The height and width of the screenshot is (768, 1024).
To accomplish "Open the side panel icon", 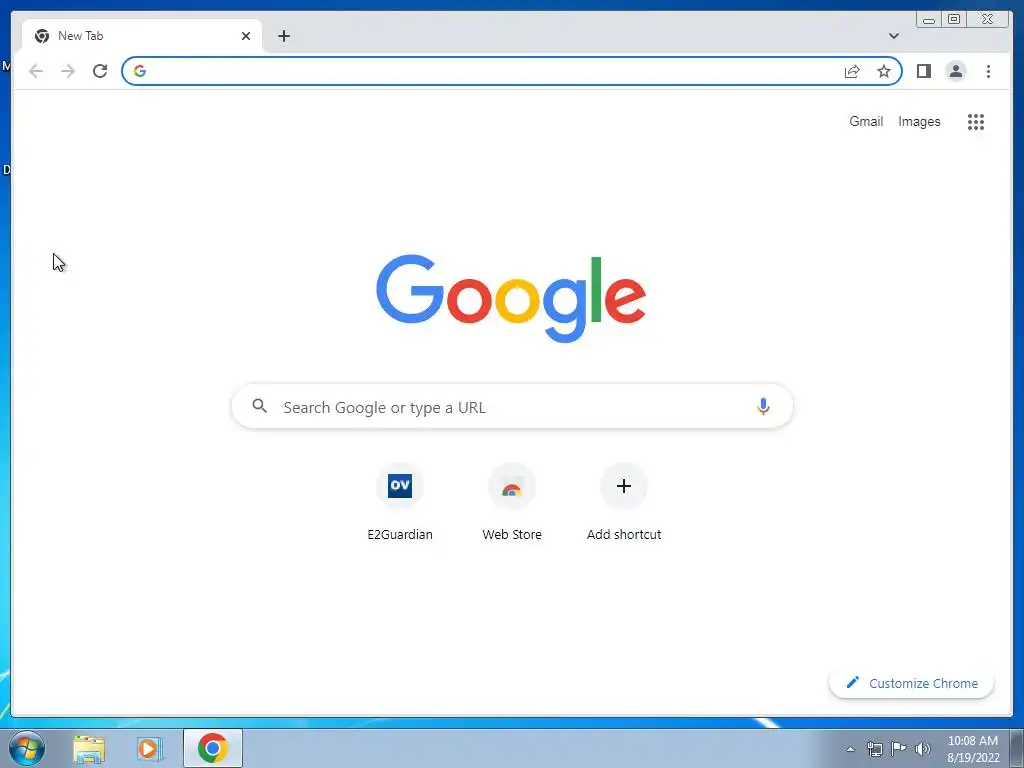I will click(923, 71).
